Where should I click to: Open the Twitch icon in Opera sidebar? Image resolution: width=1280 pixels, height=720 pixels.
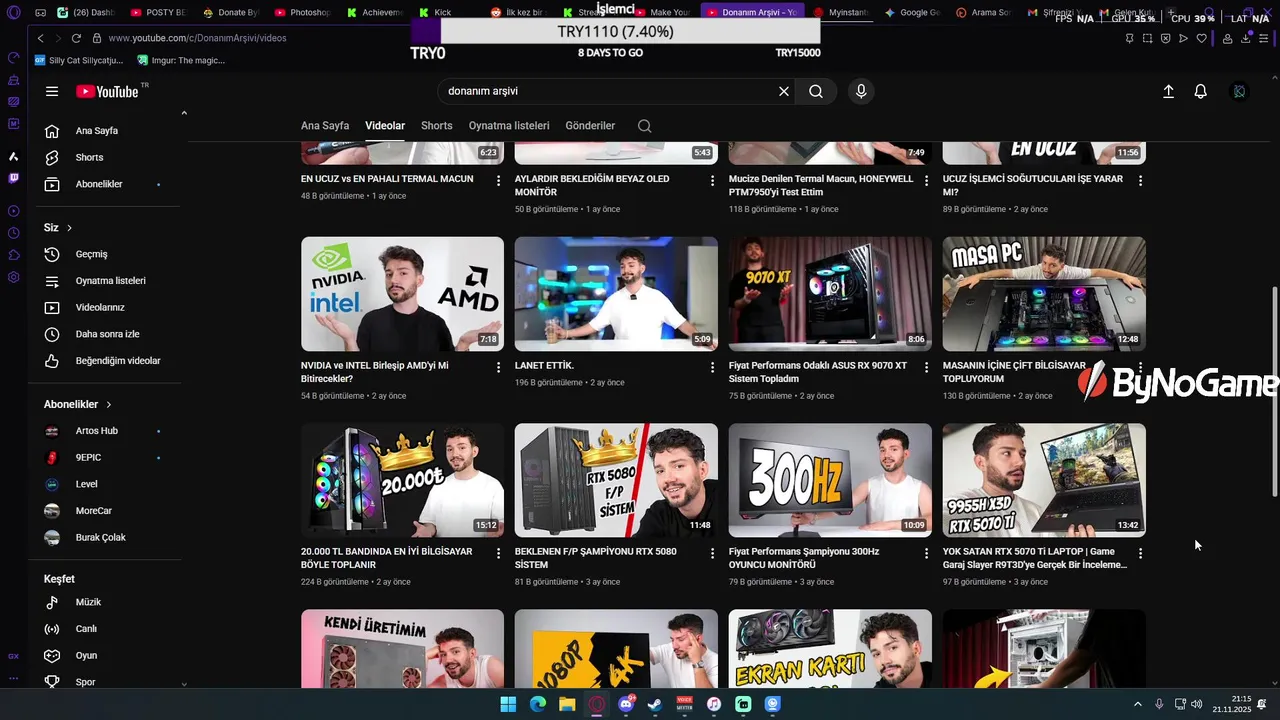pos(13,178)
